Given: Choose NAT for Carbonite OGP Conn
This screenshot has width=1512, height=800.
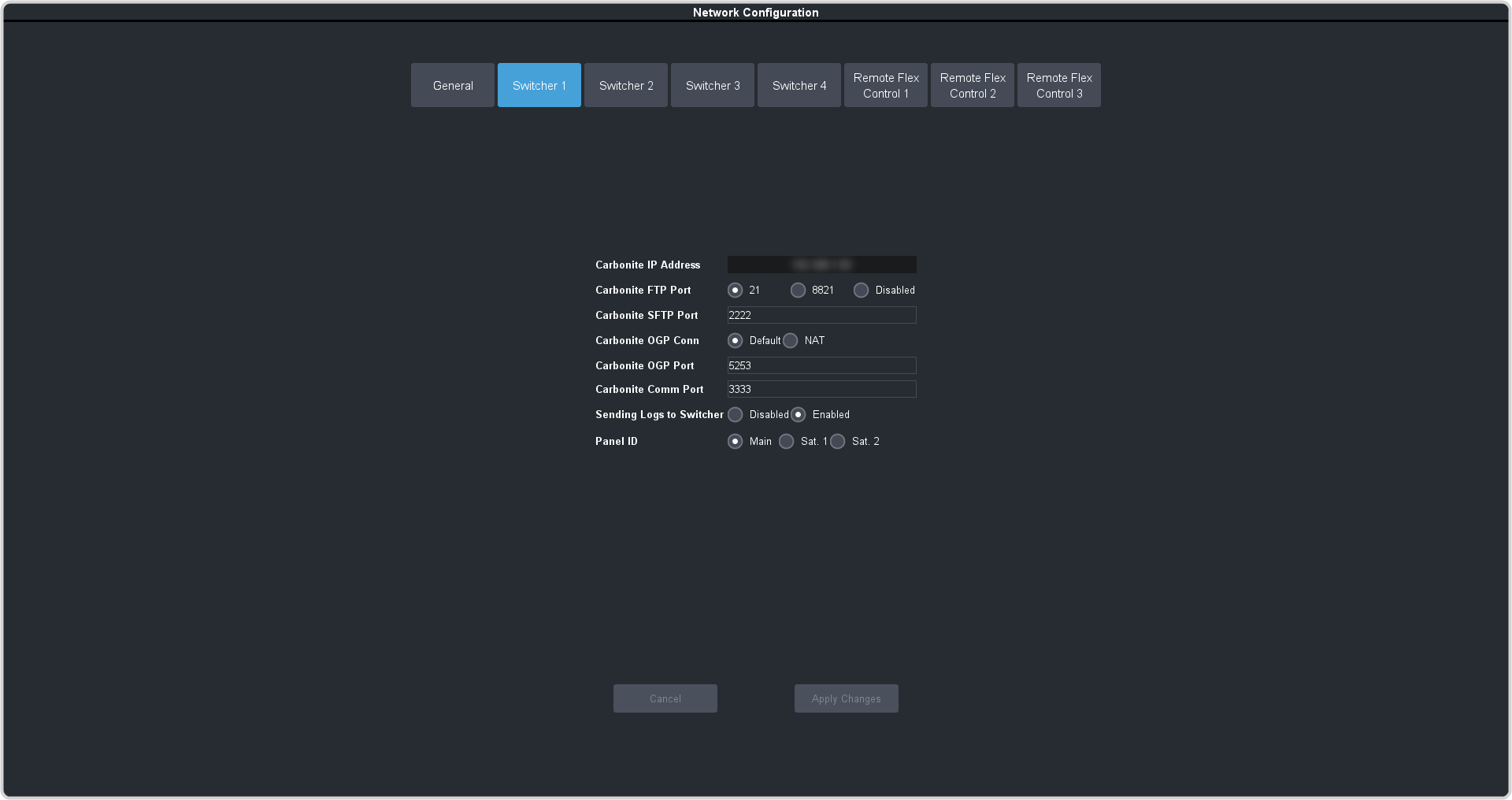Looking at the screenshot, I should coord(790,340).
